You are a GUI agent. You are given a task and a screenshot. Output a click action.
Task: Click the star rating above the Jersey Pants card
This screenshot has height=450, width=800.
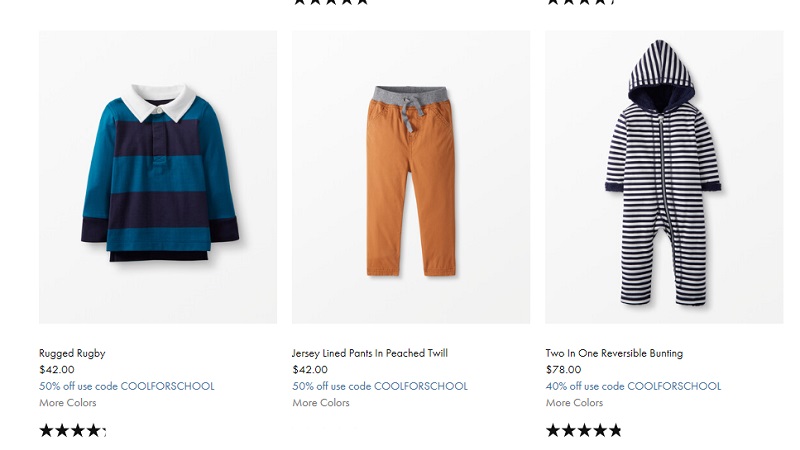331,2
